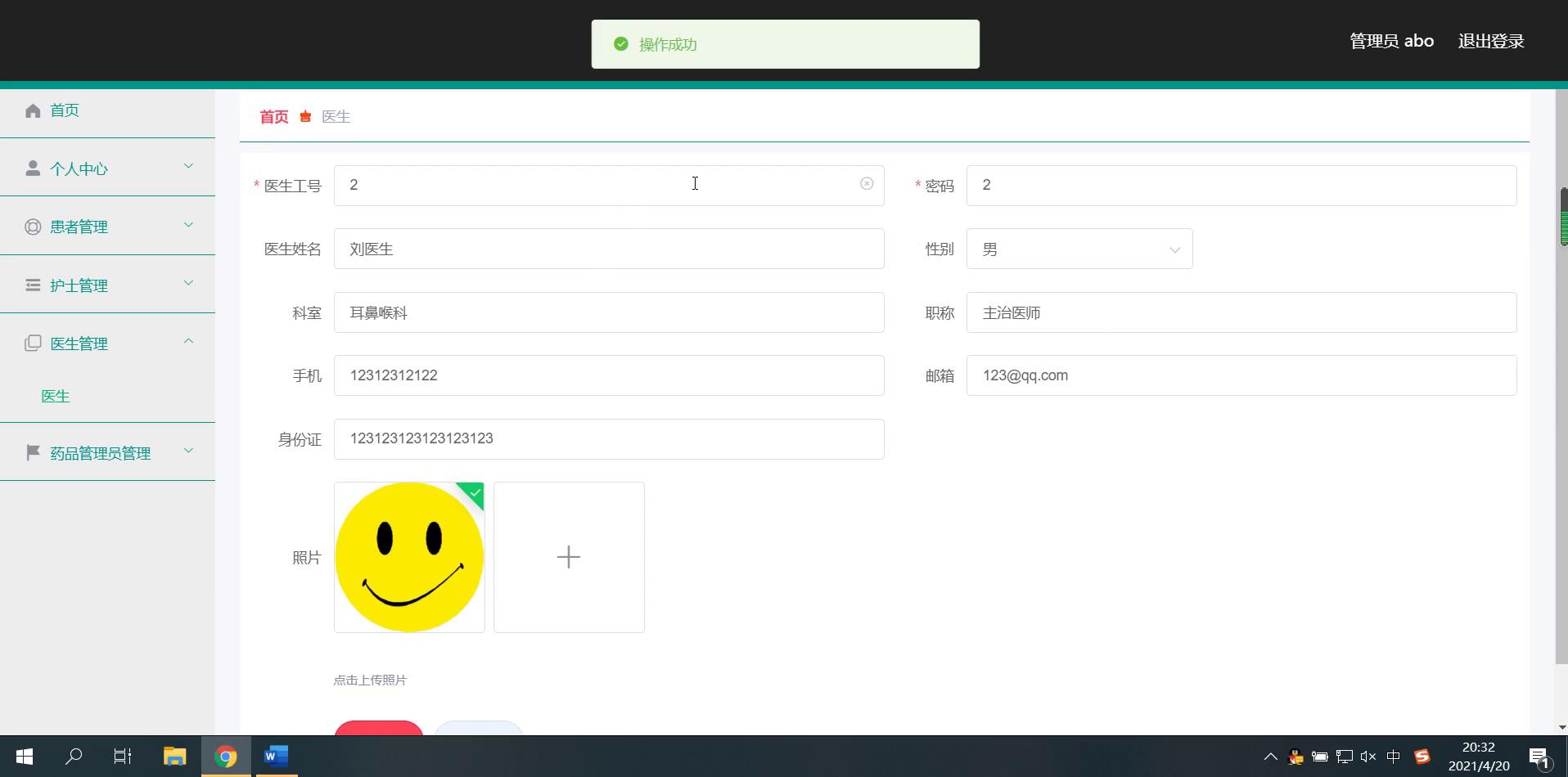Image resolution: width=1568 pixels, height=777 pixels.
Task: Select the 医生 submenu item
Action: click(x=56, y=396)
